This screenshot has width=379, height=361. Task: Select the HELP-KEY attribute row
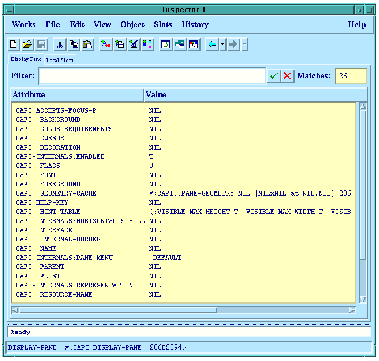click(184, 202)
